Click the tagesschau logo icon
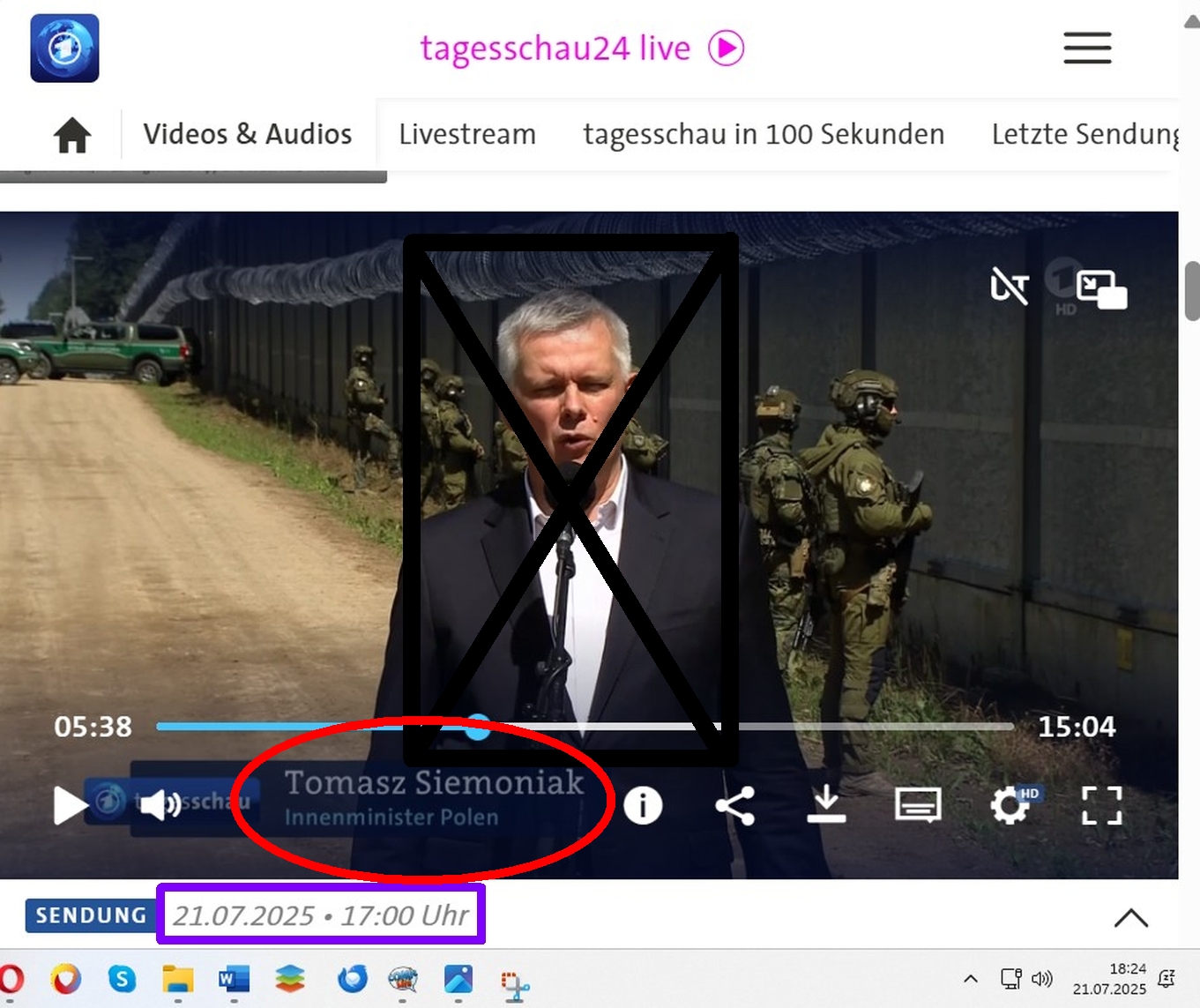This screenshot has height=1008, width=1200. [64, 49]
